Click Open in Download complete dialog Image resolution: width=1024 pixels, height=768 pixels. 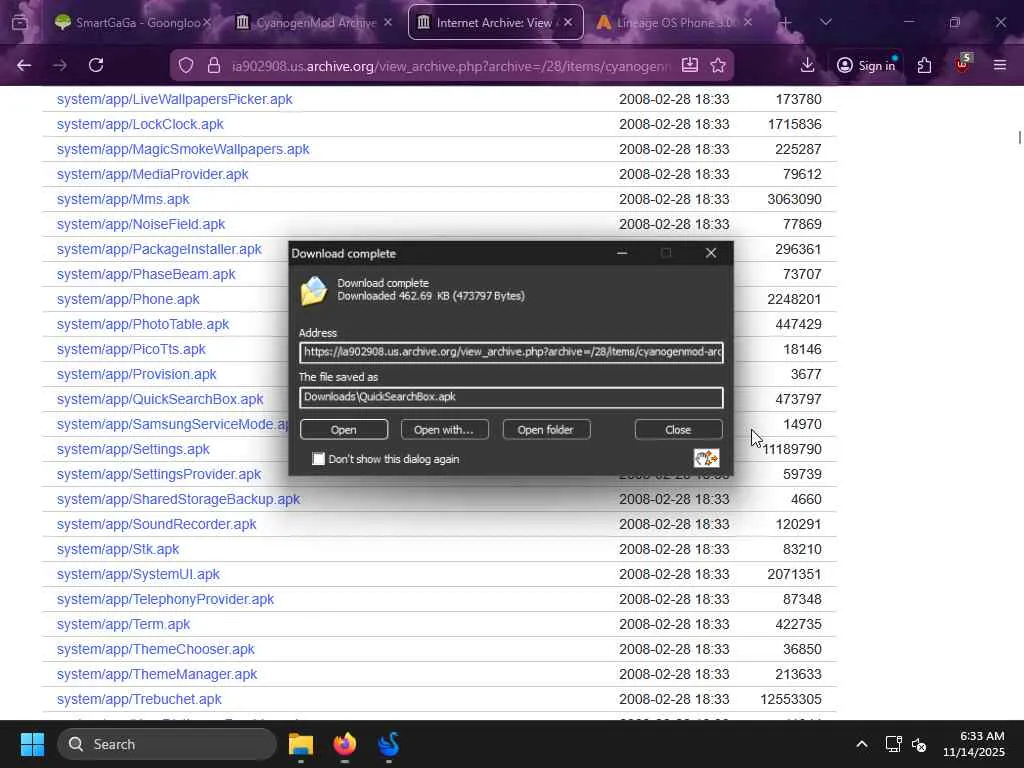tap(344, 430)
